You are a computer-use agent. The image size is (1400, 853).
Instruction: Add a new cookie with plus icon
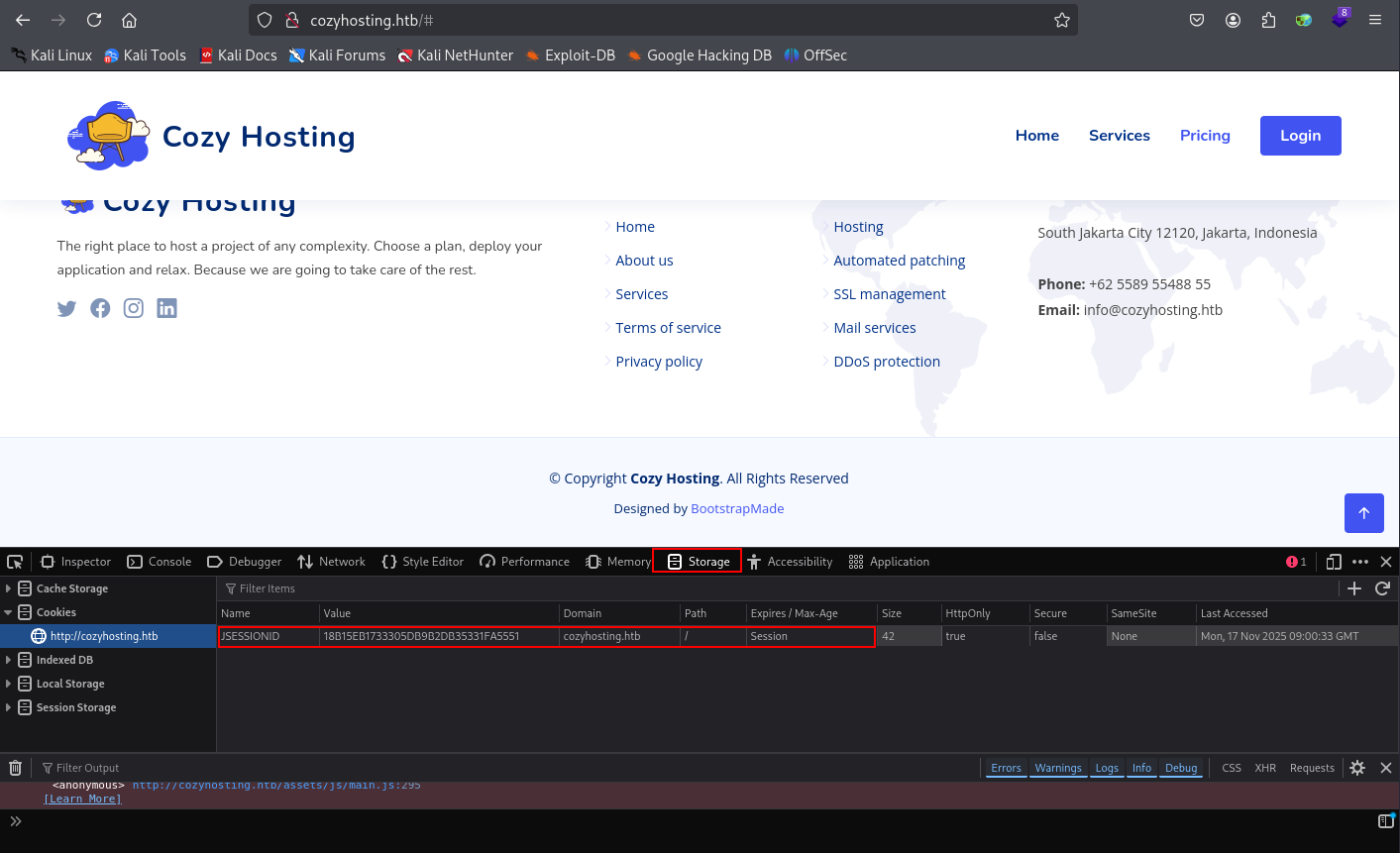[x=1354, y=588]
